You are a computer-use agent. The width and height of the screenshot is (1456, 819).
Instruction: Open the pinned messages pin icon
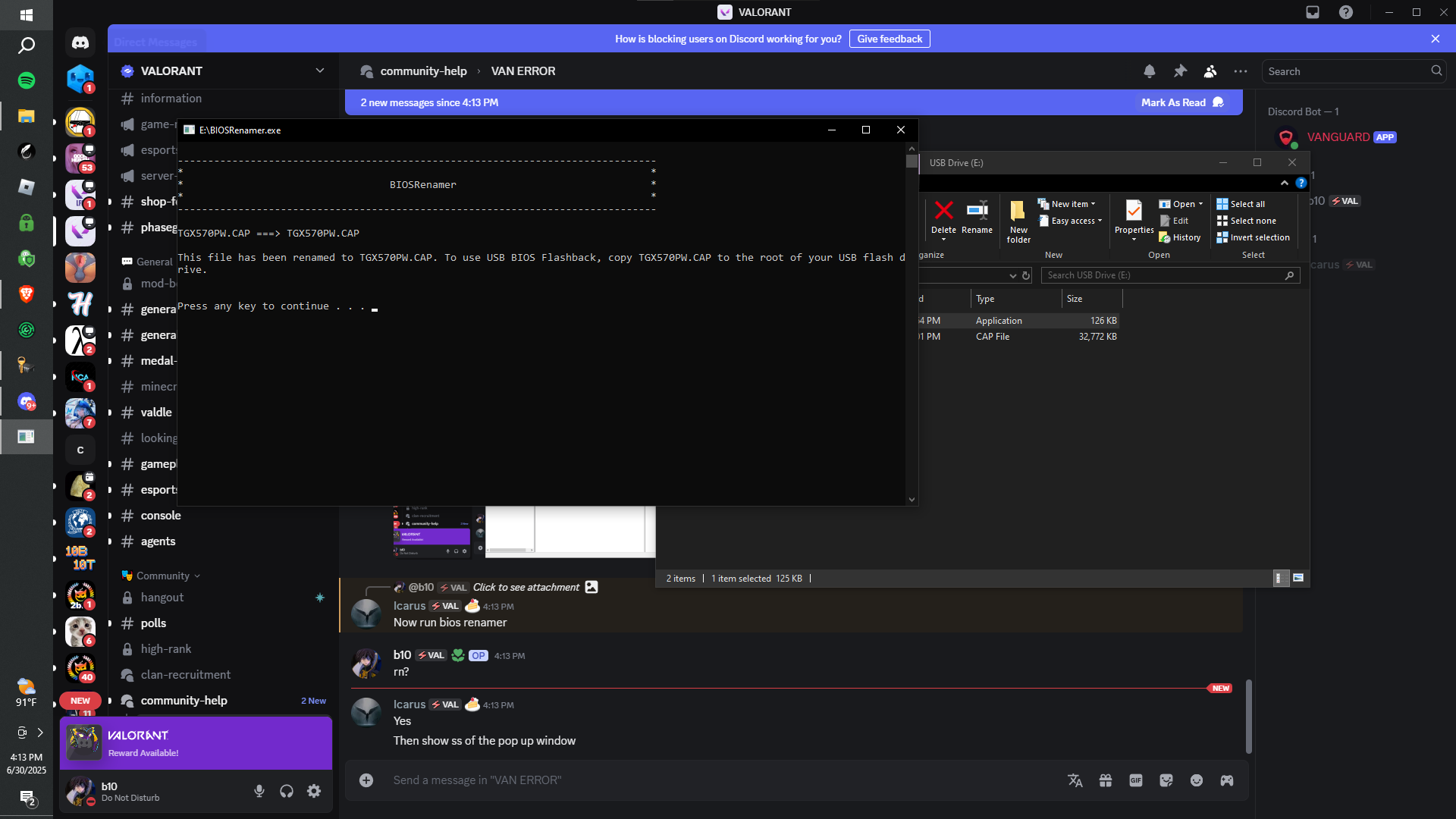pyautogui.click(x=1180, y=71)
